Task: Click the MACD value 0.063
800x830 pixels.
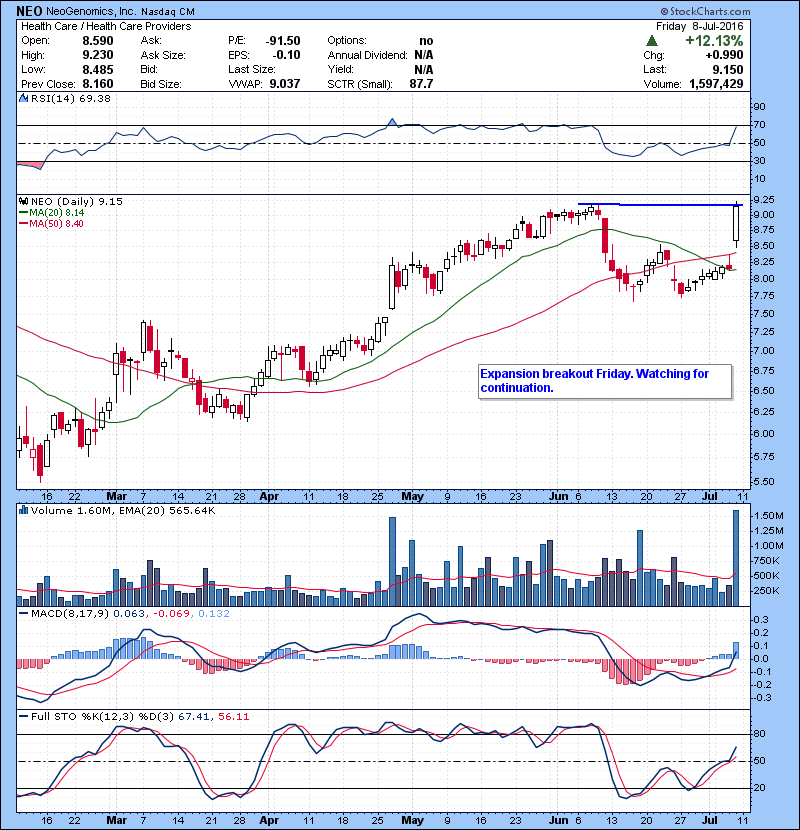Action: coord(129,614)
